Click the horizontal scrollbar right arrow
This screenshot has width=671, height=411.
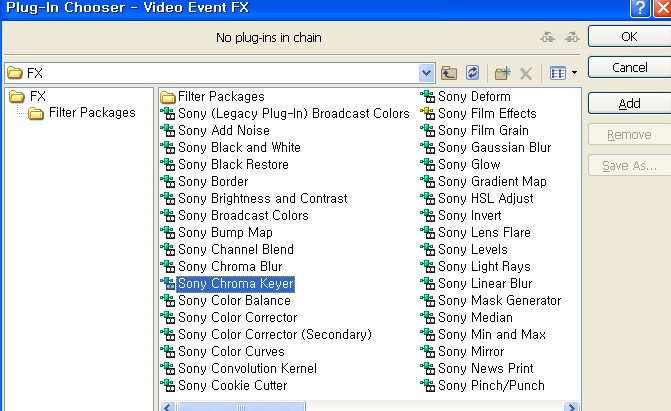tap(572, 406)
